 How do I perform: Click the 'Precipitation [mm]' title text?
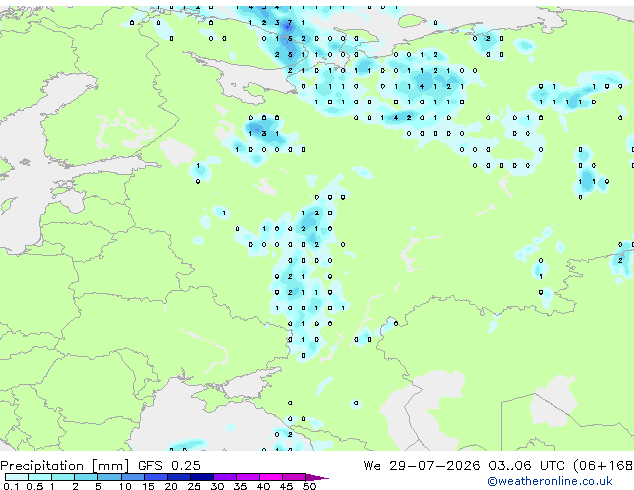coord(65,466)
